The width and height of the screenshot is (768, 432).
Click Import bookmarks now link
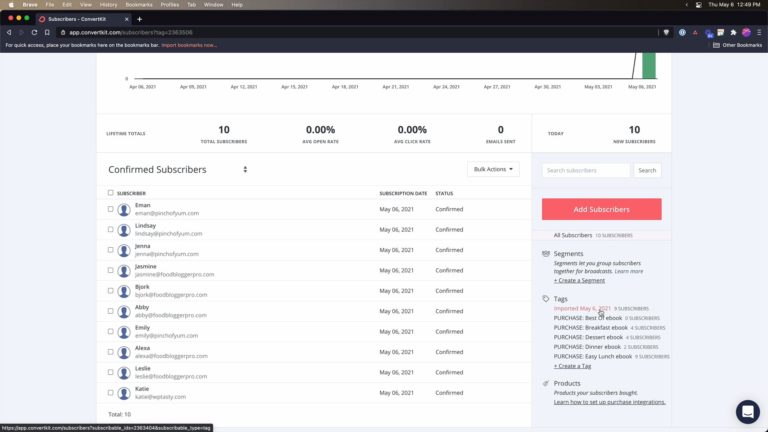[189, 45]
